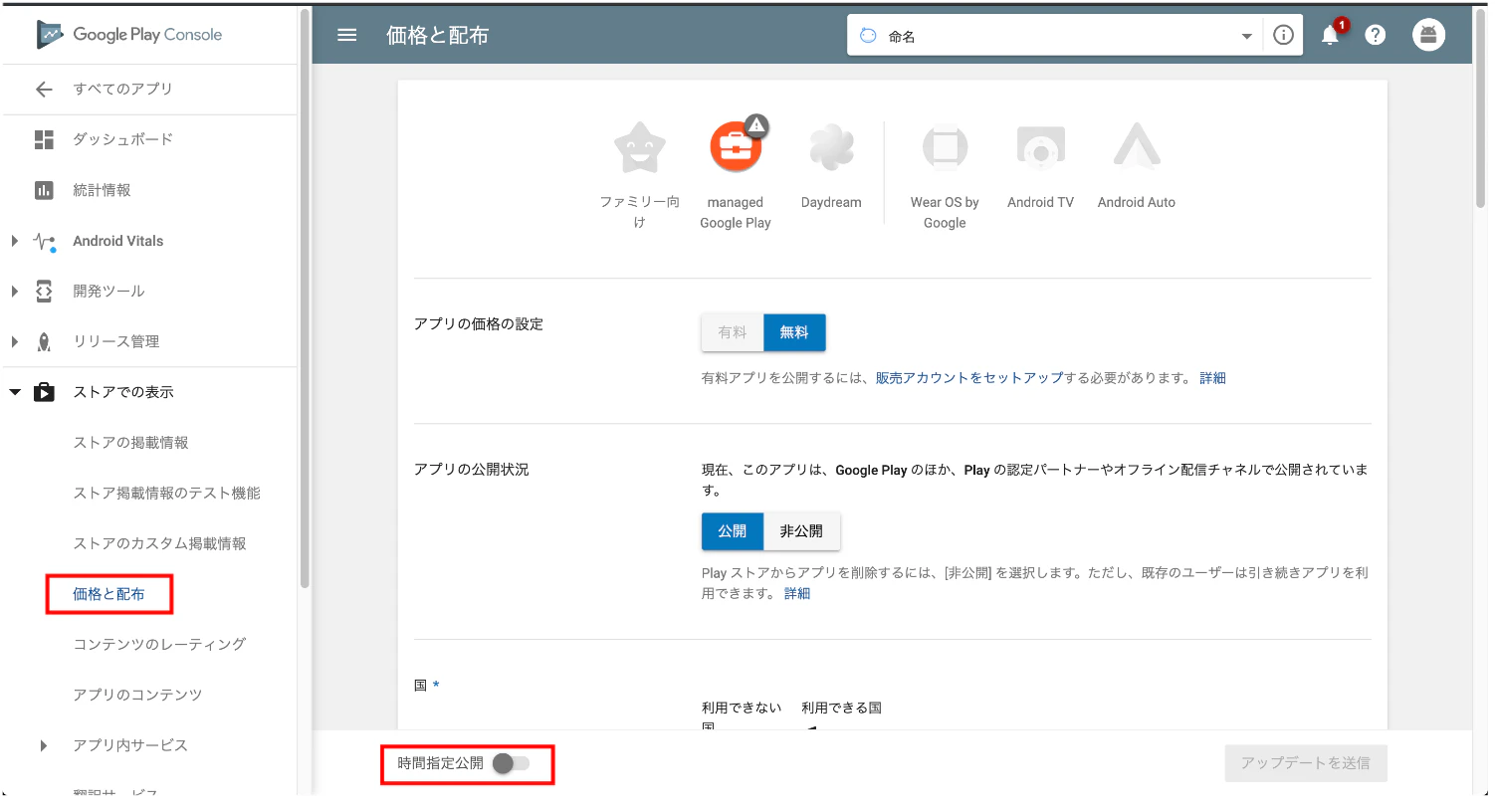Click the back arrow beside すべてのアプリ
The image size is (1495, 812).
(x=44, y=90)
